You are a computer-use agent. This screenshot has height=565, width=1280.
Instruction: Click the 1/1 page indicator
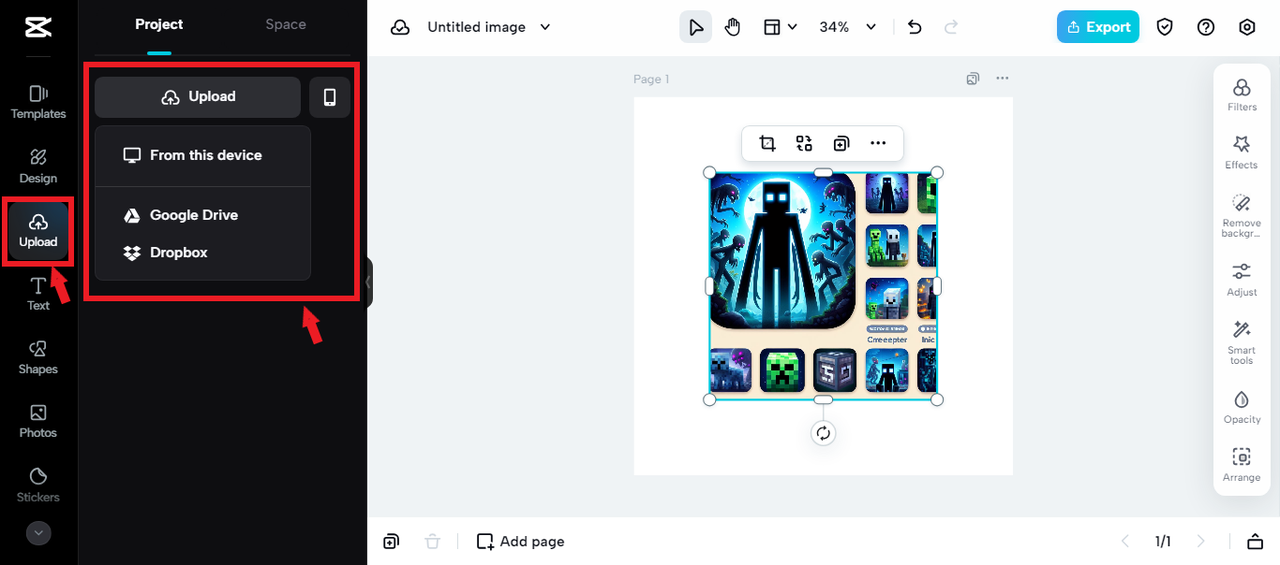click(1163, 541)
